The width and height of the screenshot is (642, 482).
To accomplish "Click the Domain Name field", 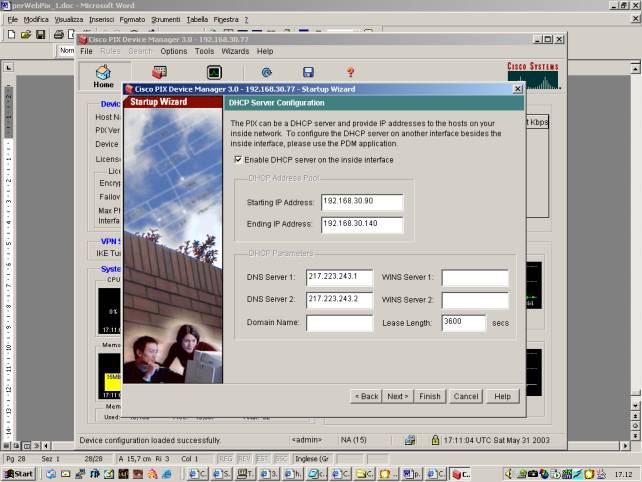I will tap(339, 323).
